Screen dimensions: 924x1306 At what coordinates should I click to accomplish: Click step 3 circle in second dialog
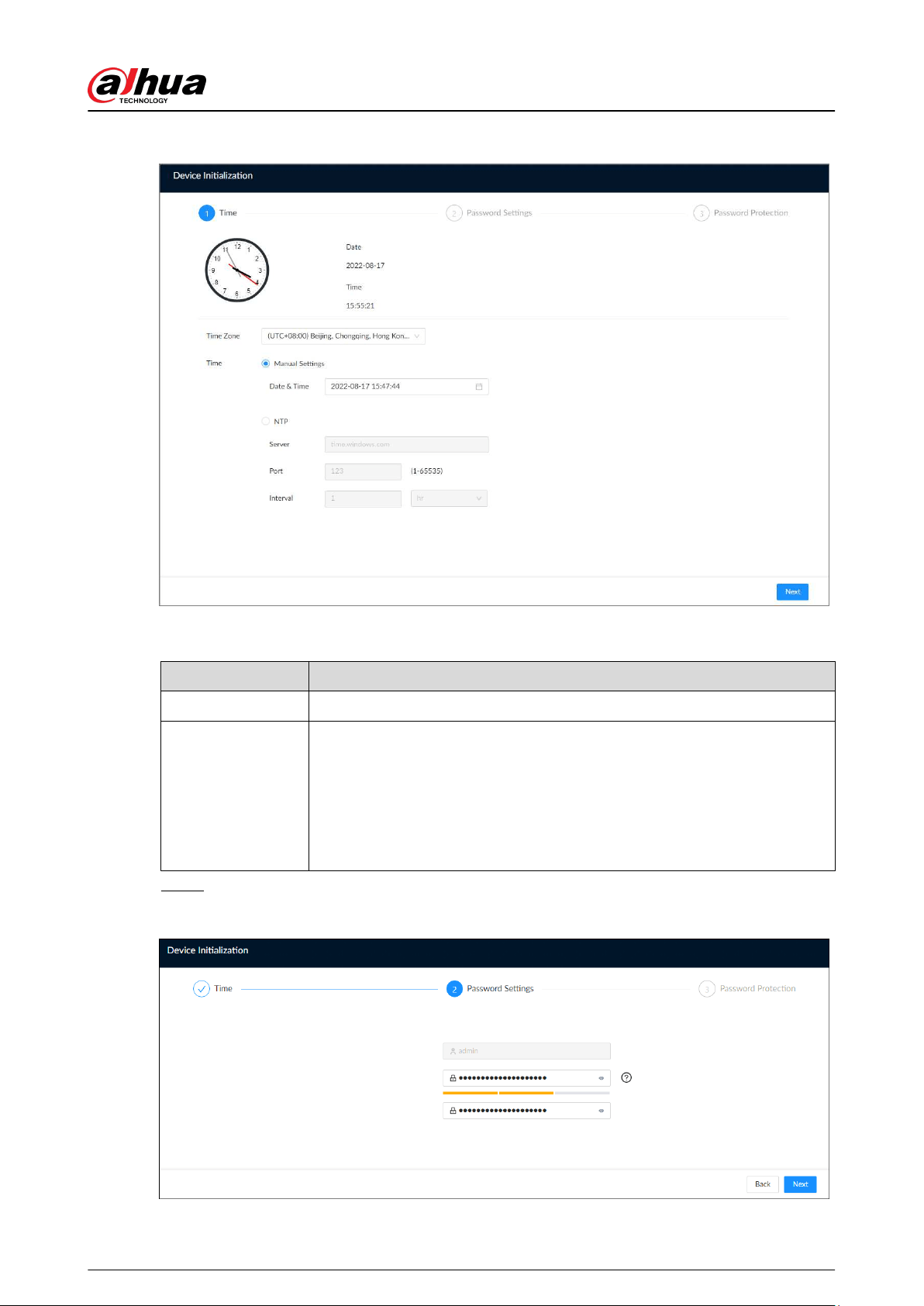(x=707, y=989)
